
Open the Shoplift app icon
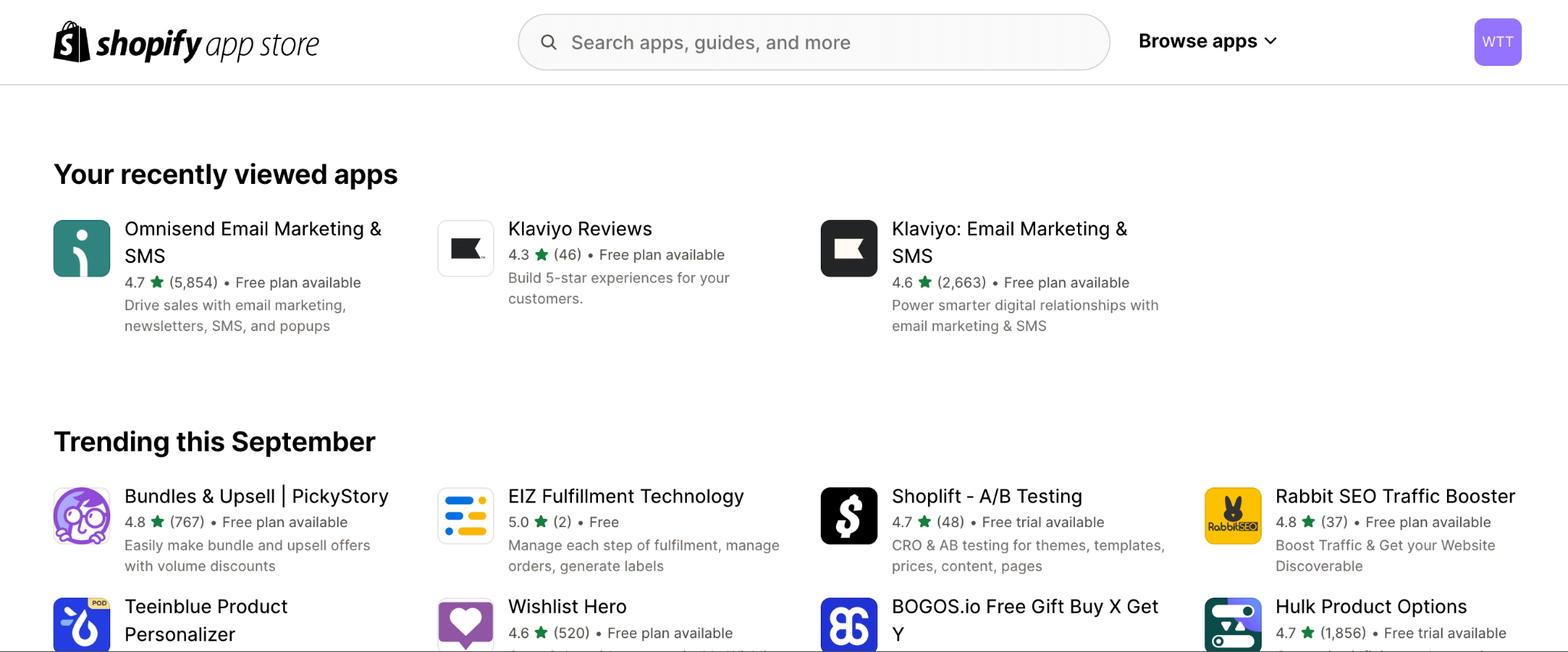click(849, 516)
